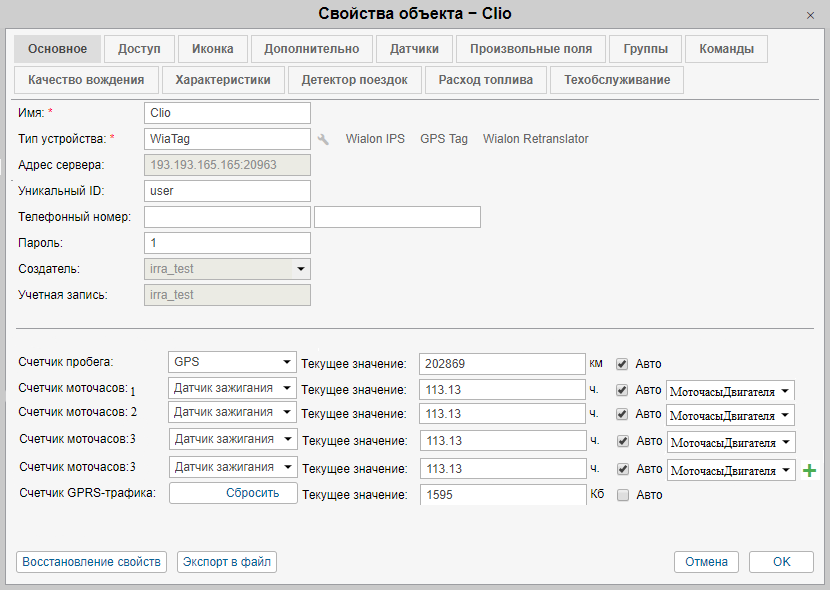Click the Восстановление свойств button

click(x=91, y=562)
